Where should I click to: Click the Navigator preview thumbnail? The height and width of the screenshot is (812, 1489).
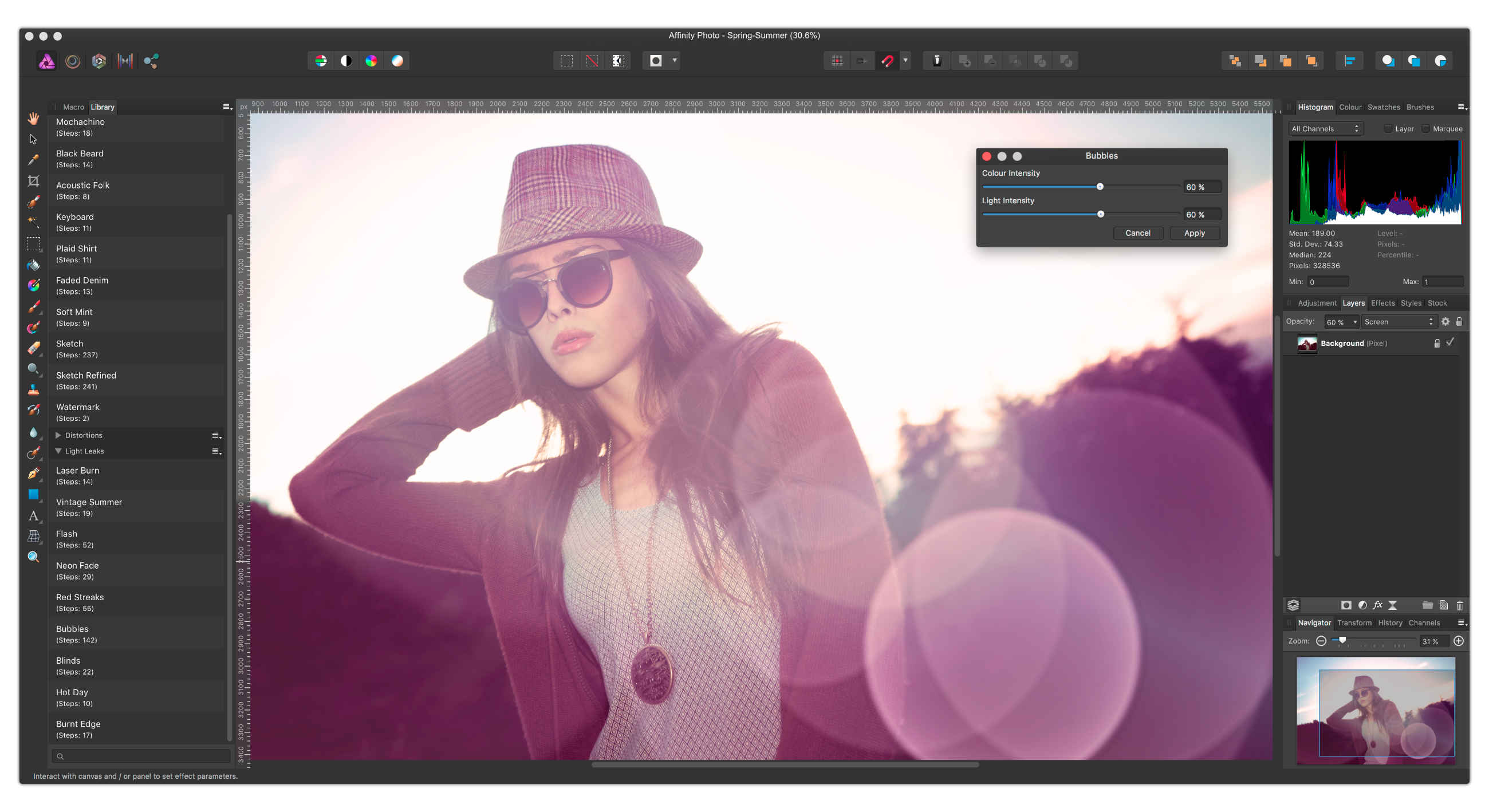(1376, 711)
